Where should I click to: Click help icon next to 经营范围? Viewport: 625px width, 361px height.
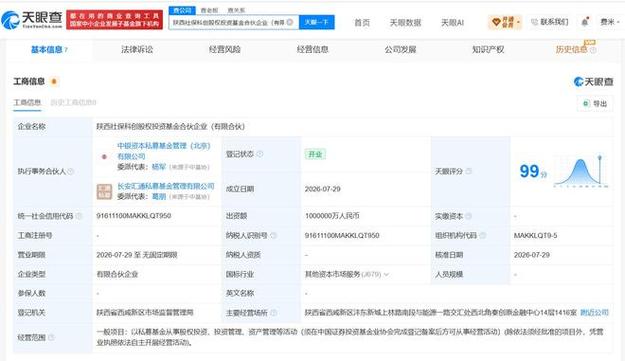(x=51, y=337)
